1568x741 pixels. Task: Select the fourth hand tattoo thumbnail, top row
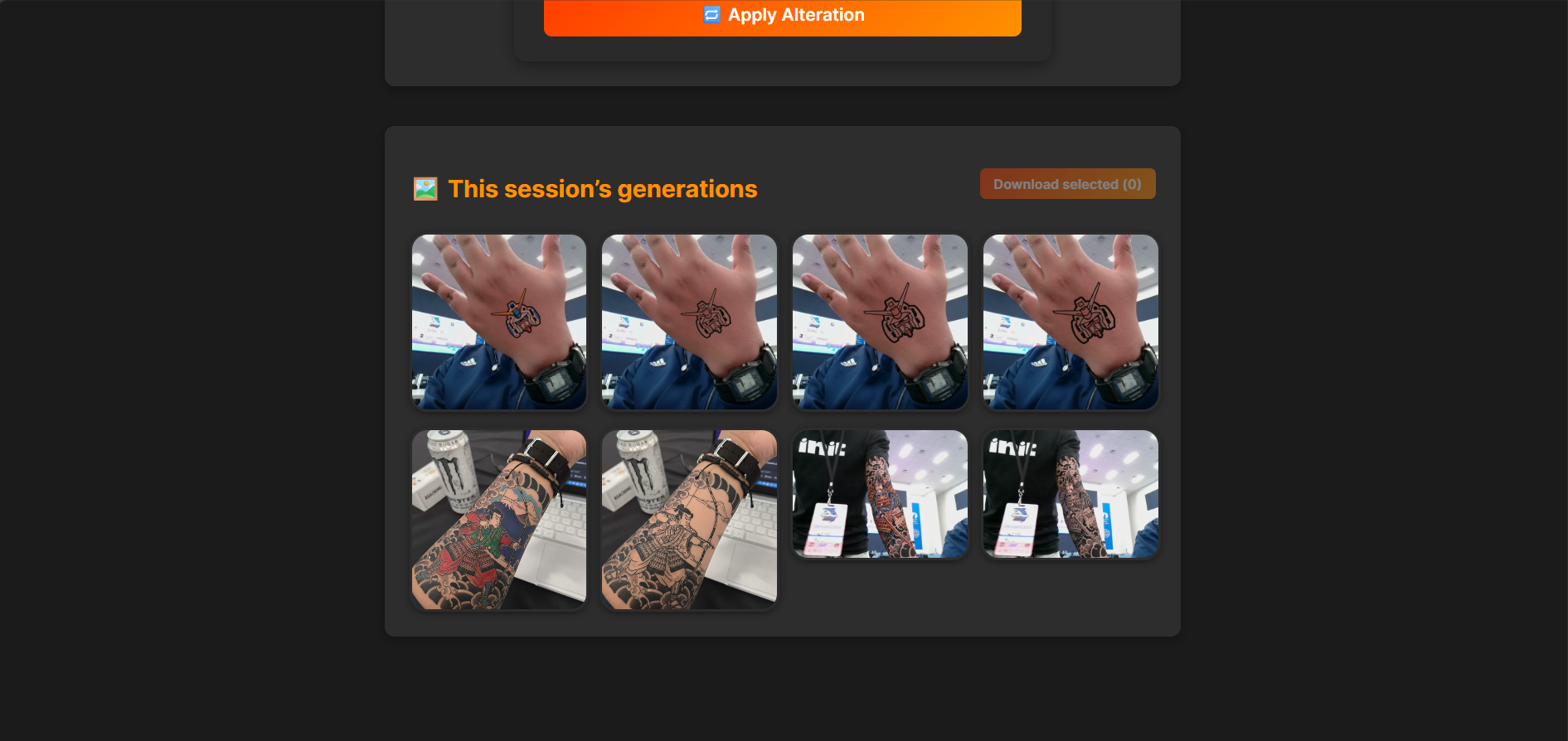(x=1070, y=322)
